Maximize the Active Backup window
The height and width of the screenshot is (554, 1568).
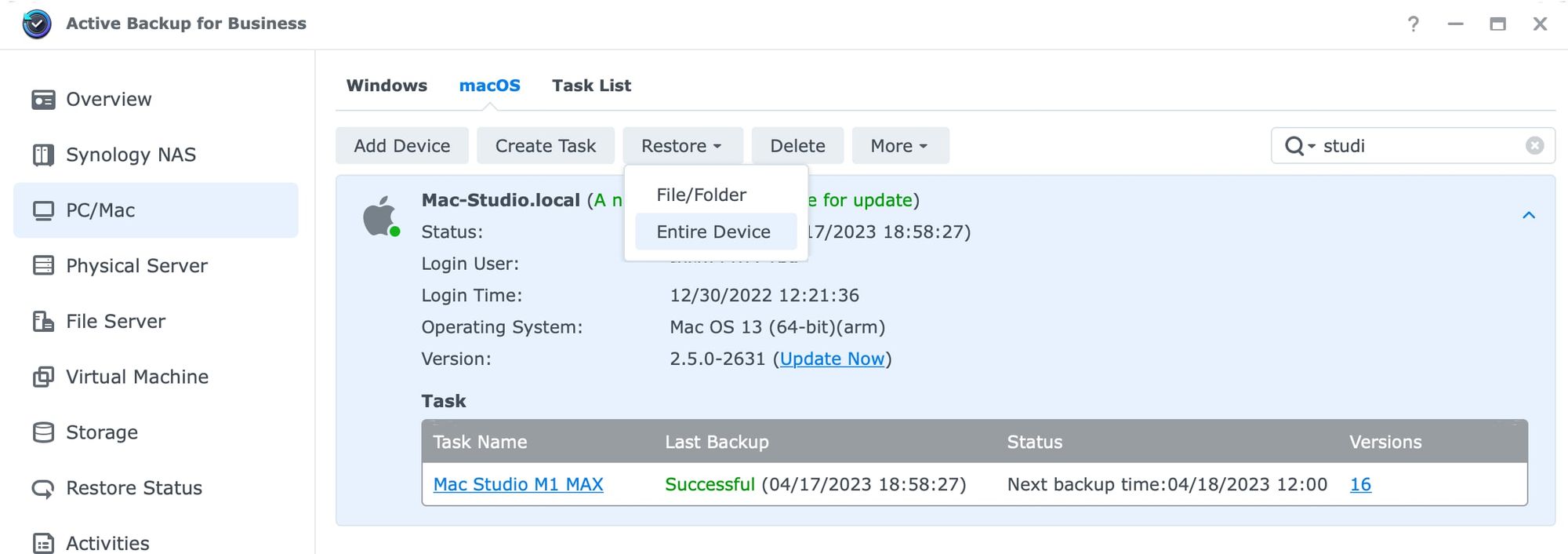click(x=1497, y=24)
